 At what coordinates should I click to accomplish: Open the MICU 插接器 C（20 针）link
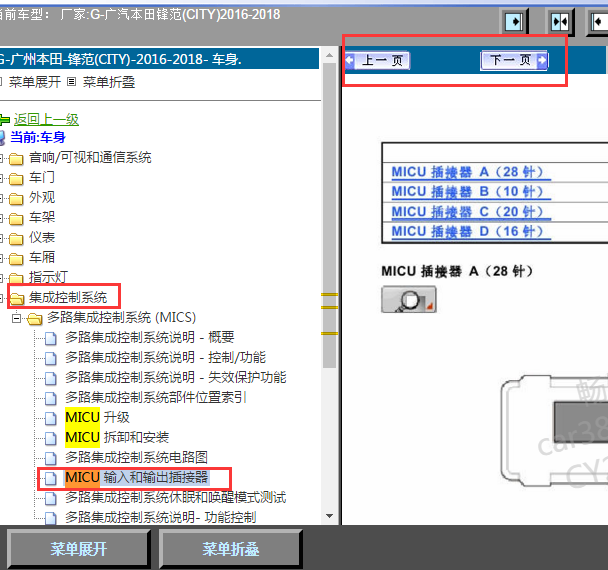coord(471,212)
